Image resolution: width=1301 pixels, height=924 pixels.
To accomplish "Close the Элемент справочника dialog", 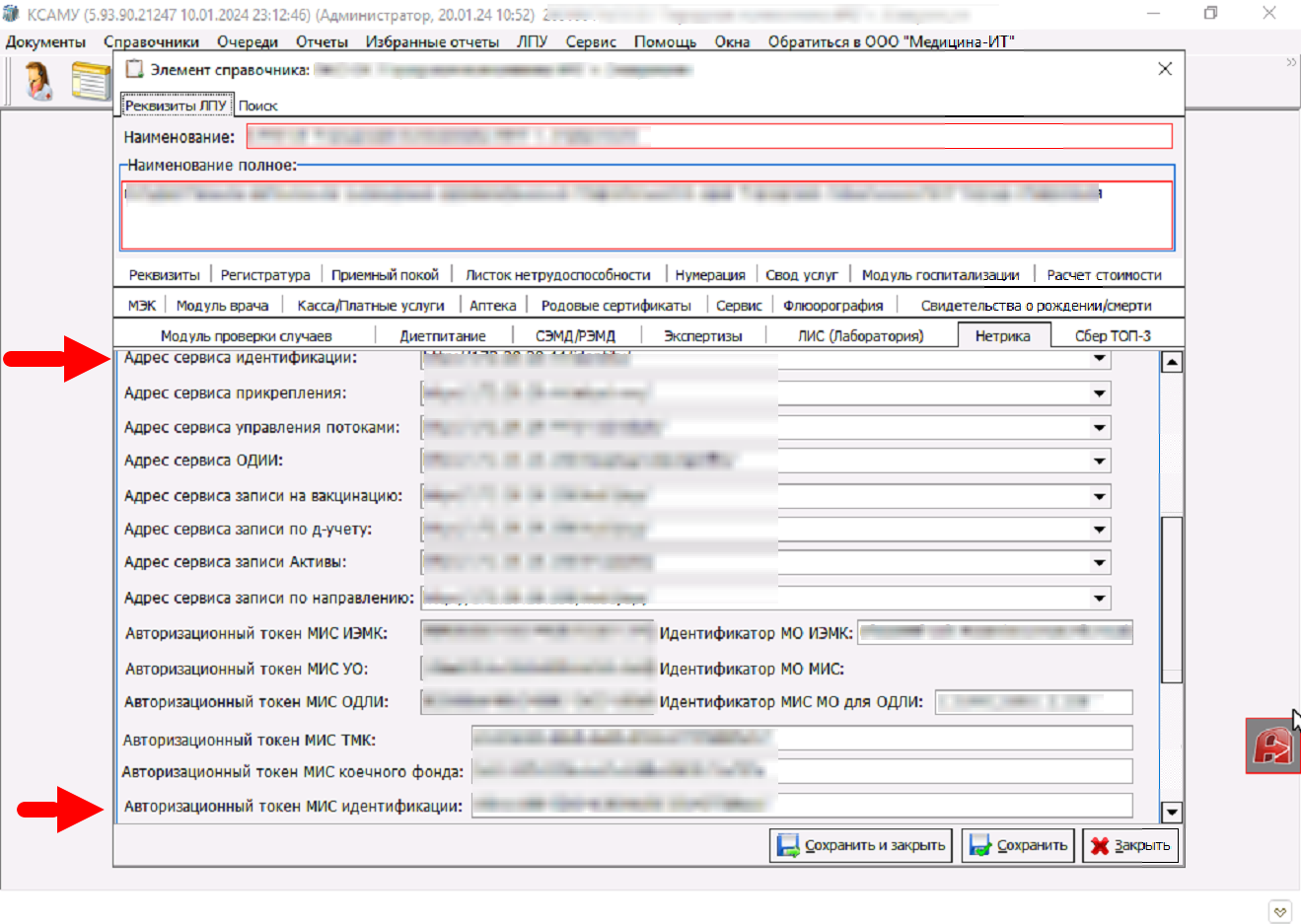I will click(1165, 69).
